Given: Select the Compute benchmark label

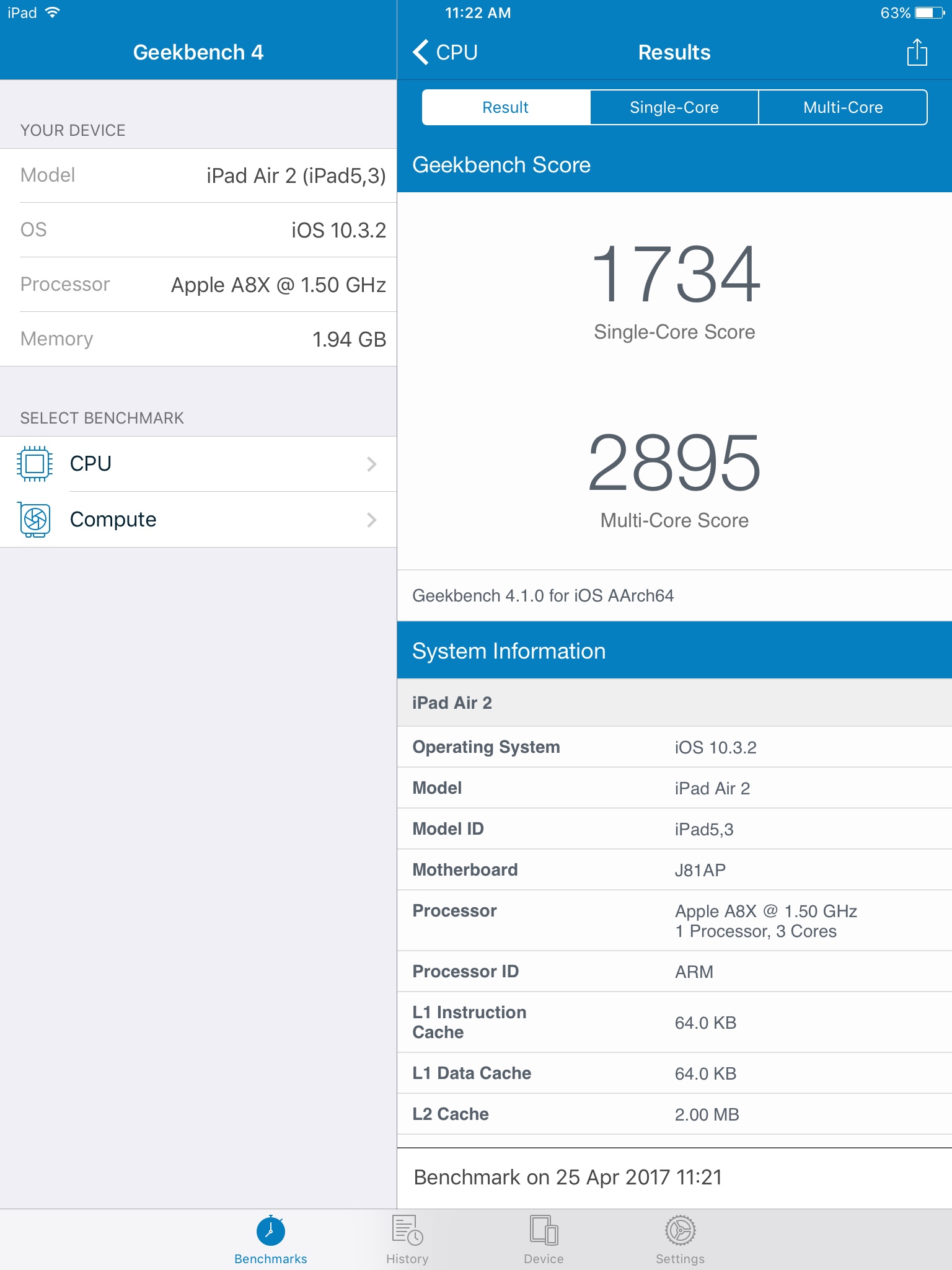Looking at the screenshot, I should (113, 520).
